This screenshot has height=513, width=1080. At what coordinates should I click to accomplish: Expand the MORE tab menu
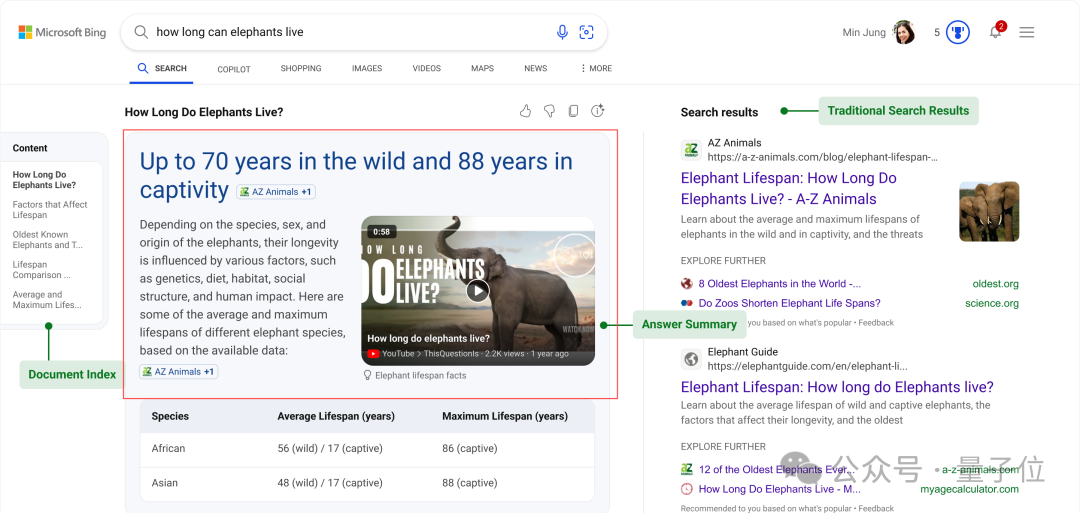point(596,69)
